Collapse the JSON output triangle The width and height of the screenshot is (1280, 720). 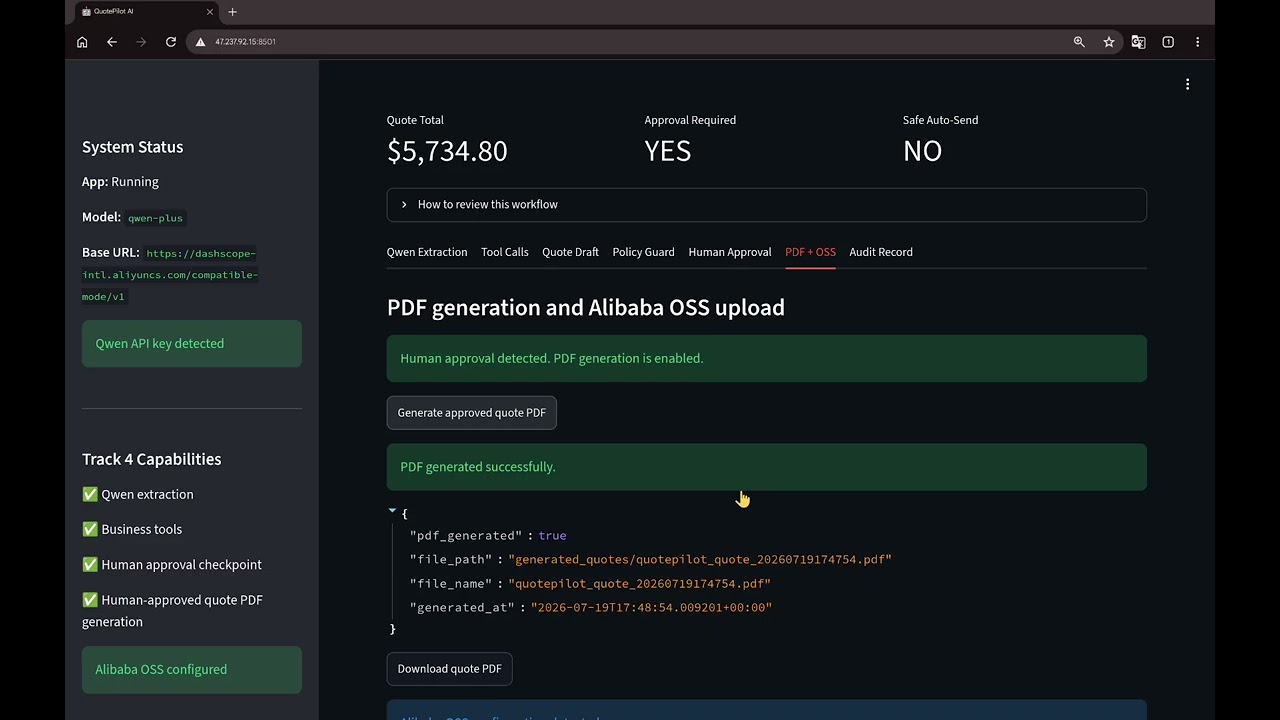[392, 511]
